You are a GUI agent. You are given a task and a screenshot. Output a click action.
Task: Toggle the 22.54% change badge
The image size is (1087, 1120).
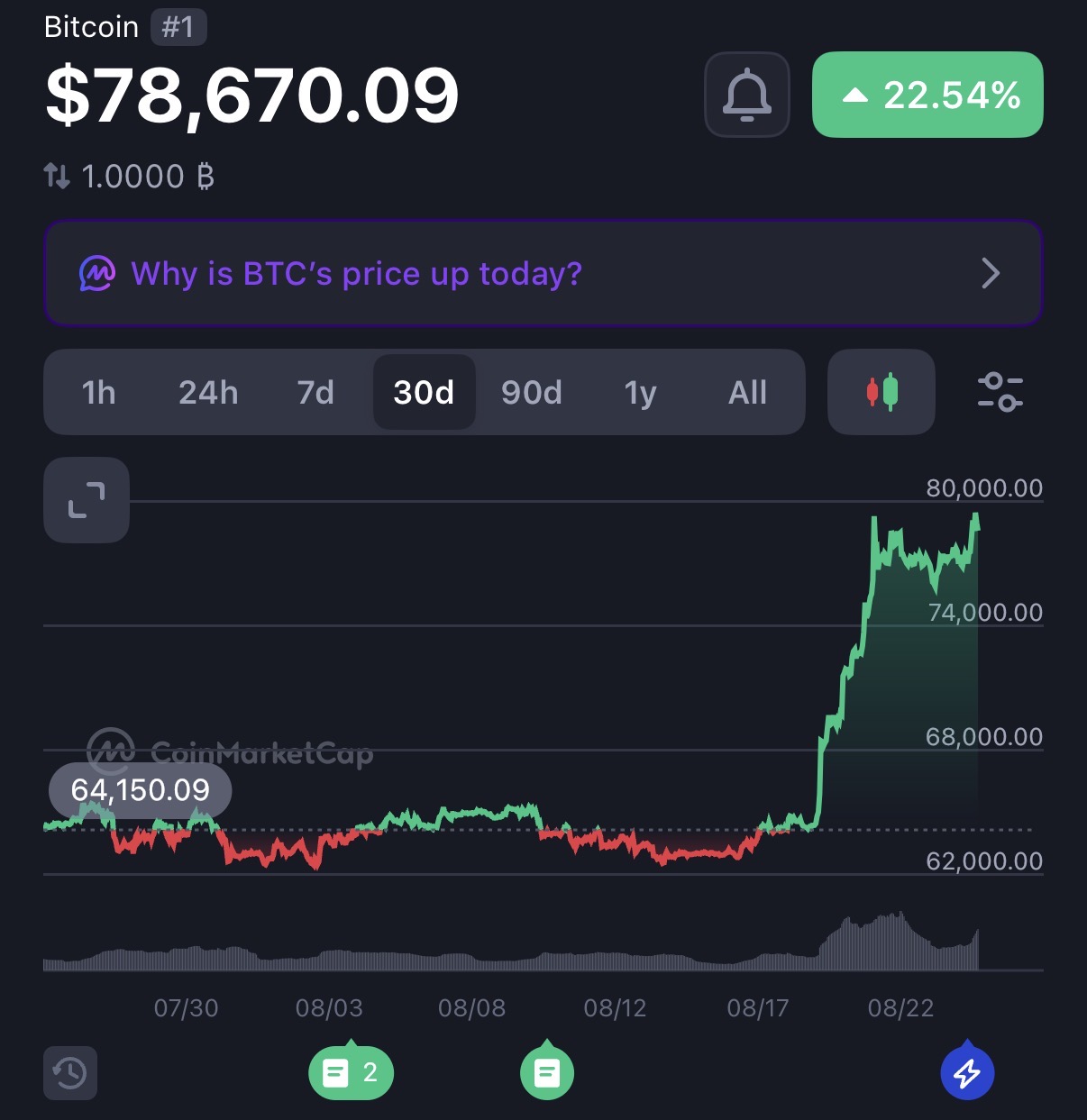[x=927, y=95]
